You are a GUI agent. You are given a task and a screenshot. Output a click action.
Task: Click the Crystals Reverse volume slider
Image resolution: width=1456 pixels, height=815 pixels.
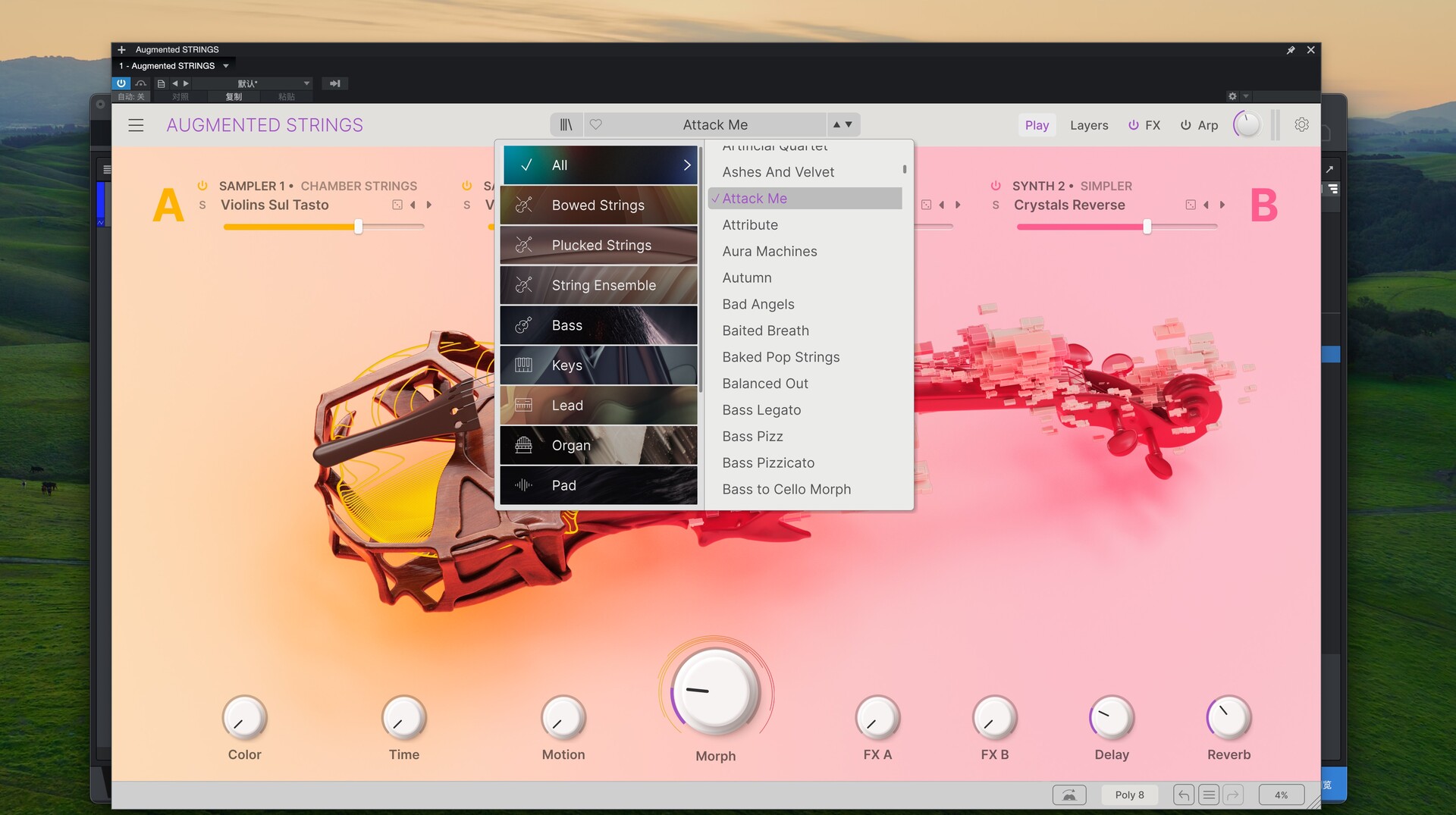tap(1117, 227)
